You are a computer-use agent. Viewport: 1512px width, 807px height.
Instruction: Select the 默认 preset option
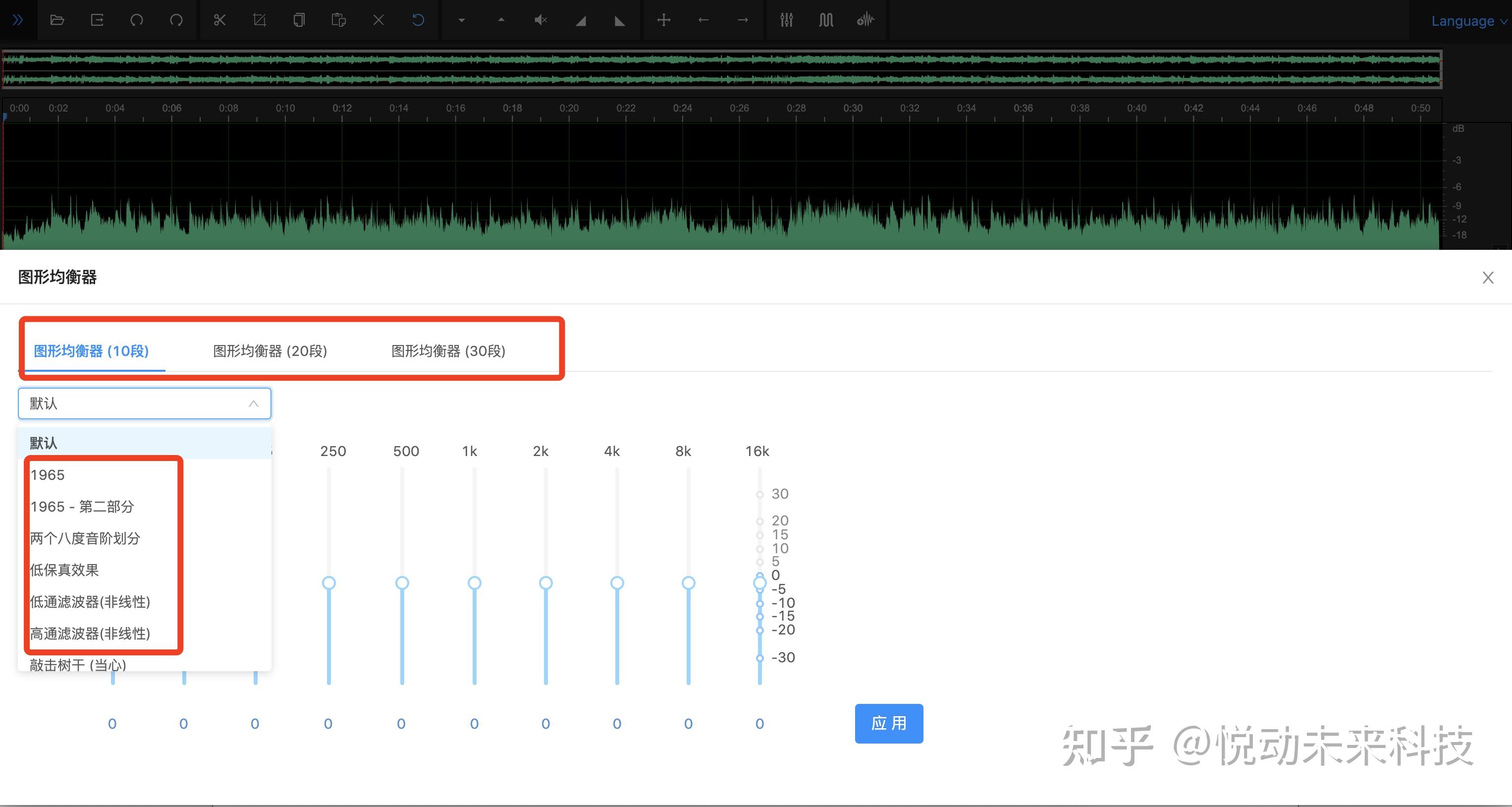(x=144, y=443)
